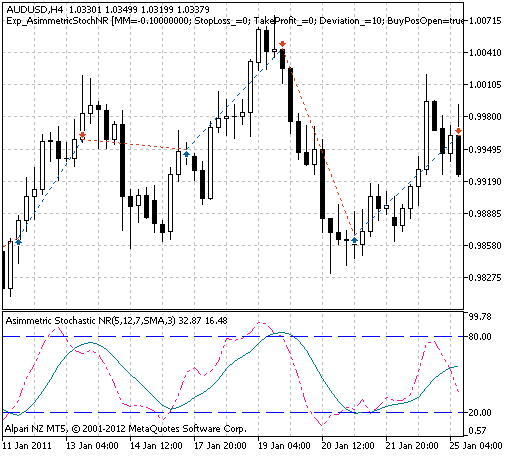This screenshot has width=516, height=457.
Task: Select the blue buy arrow after 20 Jan 12:00
Action: (x=354, y=240)
